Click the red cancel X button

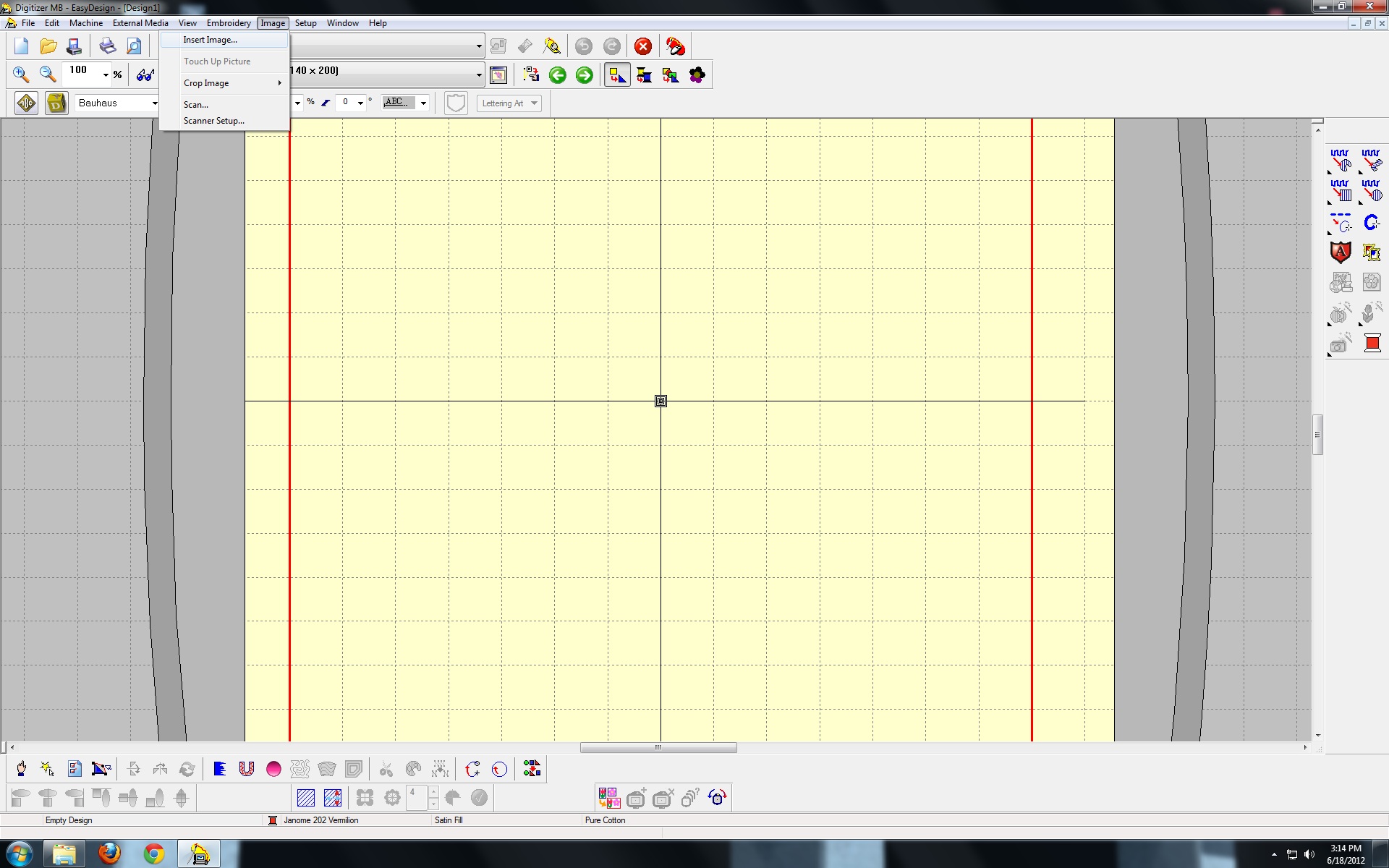643,47
